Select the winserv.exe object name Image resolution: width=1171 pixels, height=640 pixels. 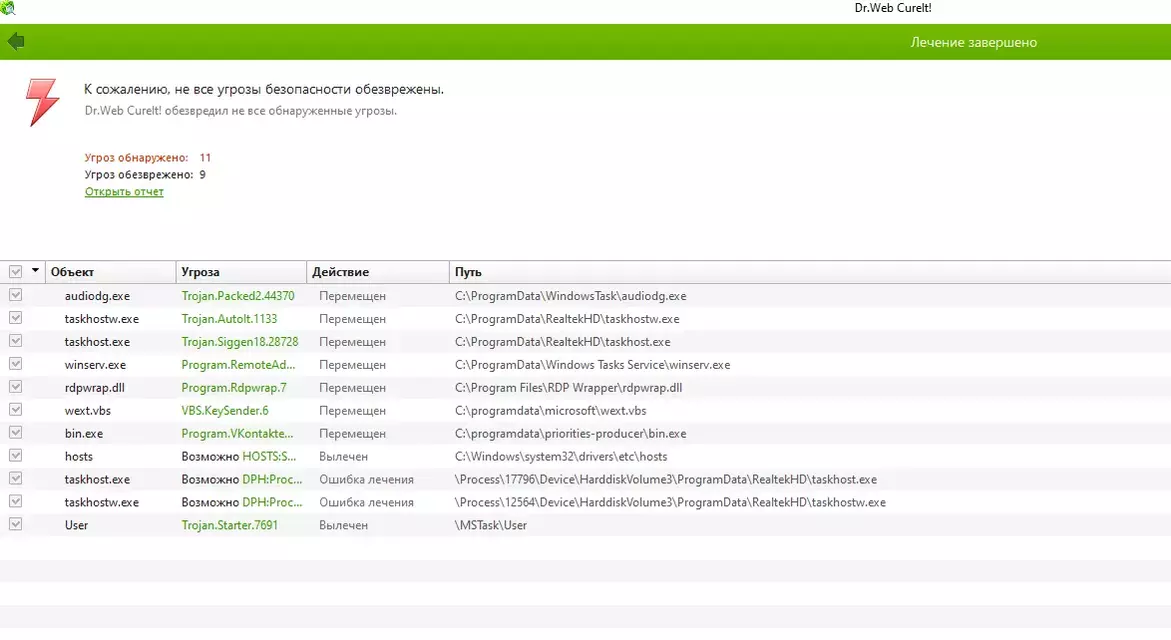coord(95,364)
